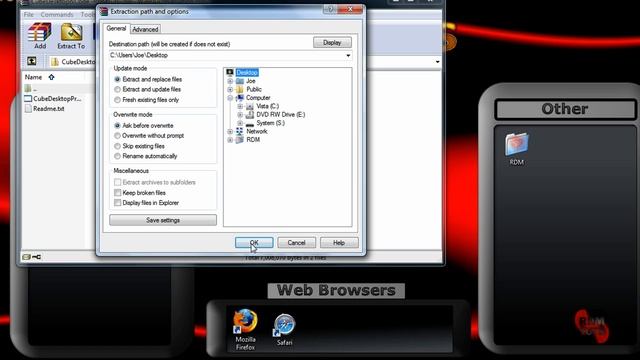The width and height of the screenshot is (640, 360).
Task: Click the Save settings button
Action: point(163,220)
